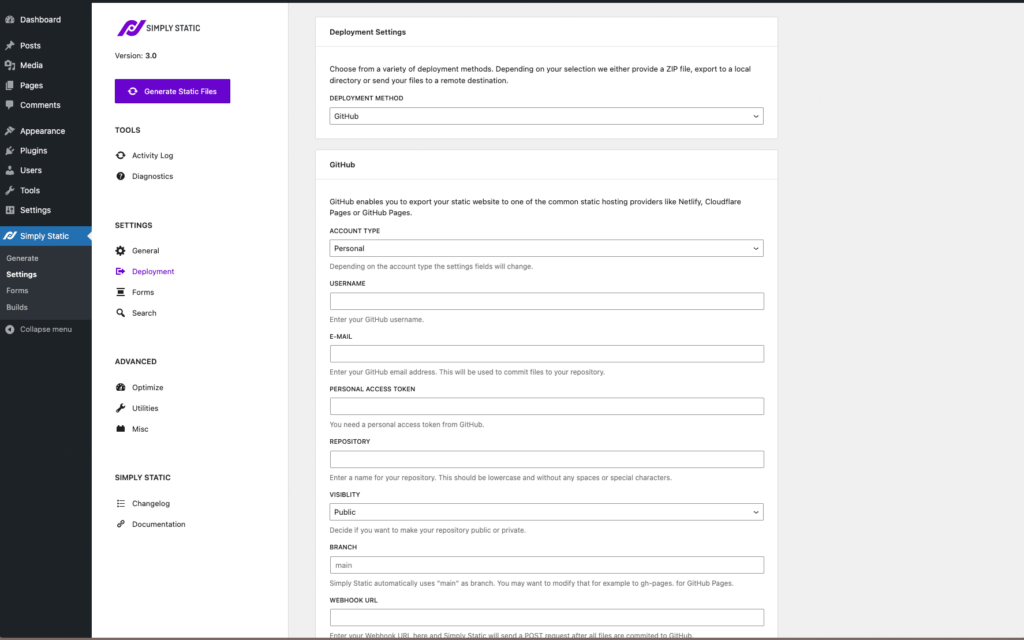Click the Dashboard menu label
Screen dimensions: 1024x640
pyautogui.click(x=40, y=20)
